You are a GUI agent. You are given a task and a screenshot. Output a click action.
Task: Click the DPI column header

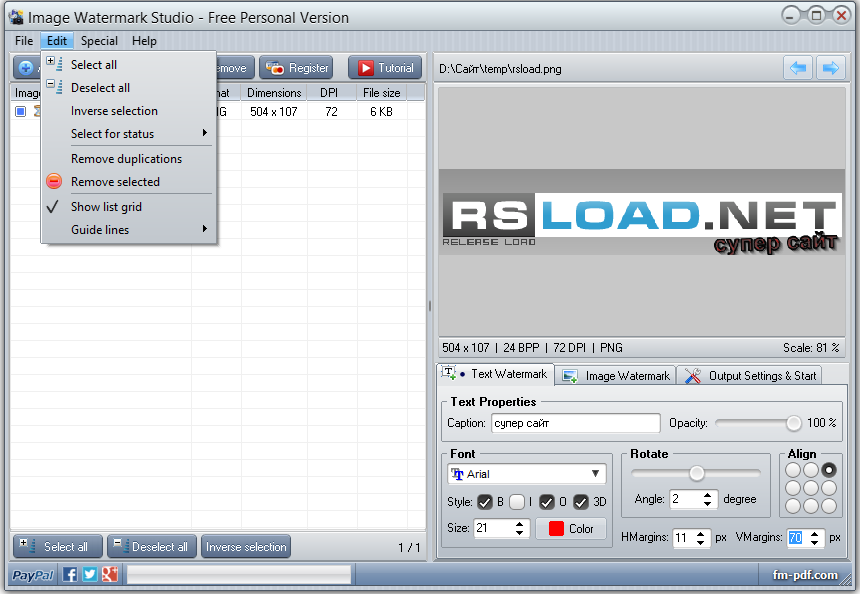coord(331,92)
